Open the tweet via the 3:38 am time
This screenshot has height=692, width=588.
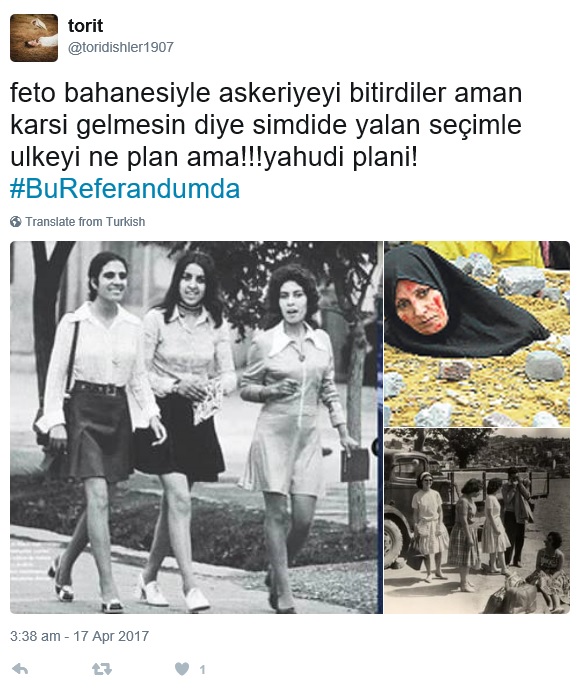click(35, 636)
